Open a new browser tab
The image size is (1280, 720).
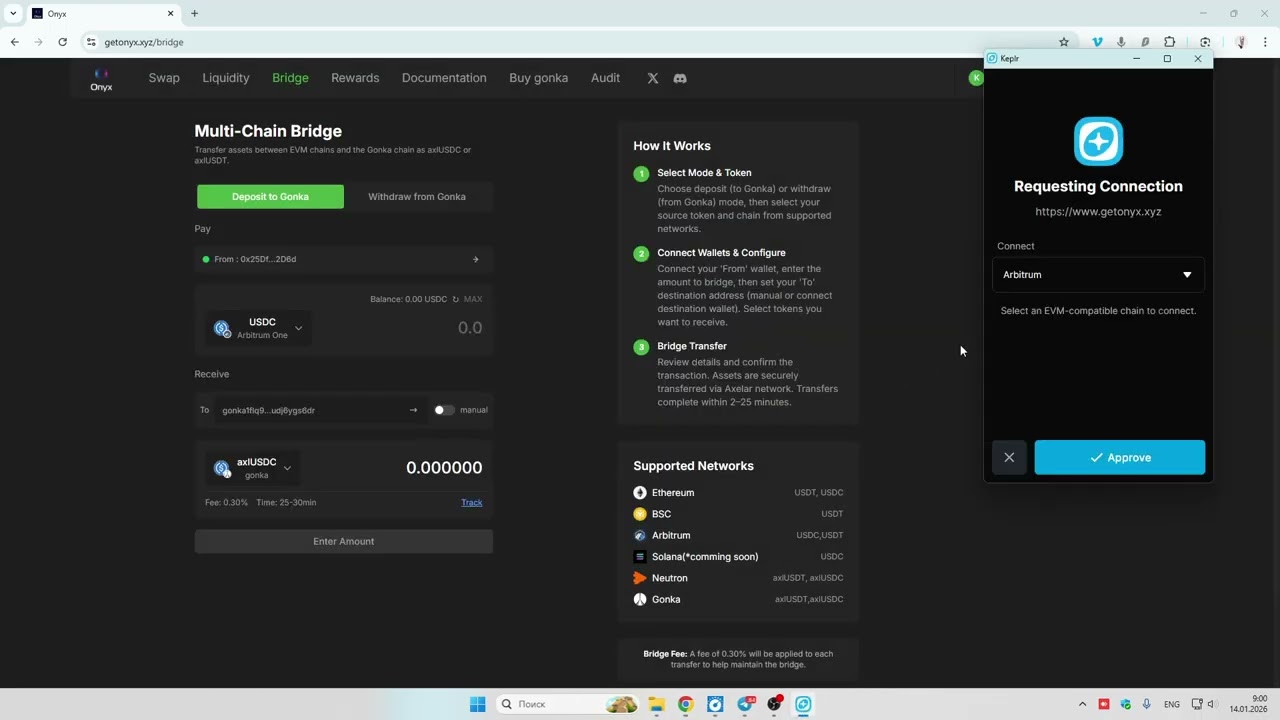[194, 14]
